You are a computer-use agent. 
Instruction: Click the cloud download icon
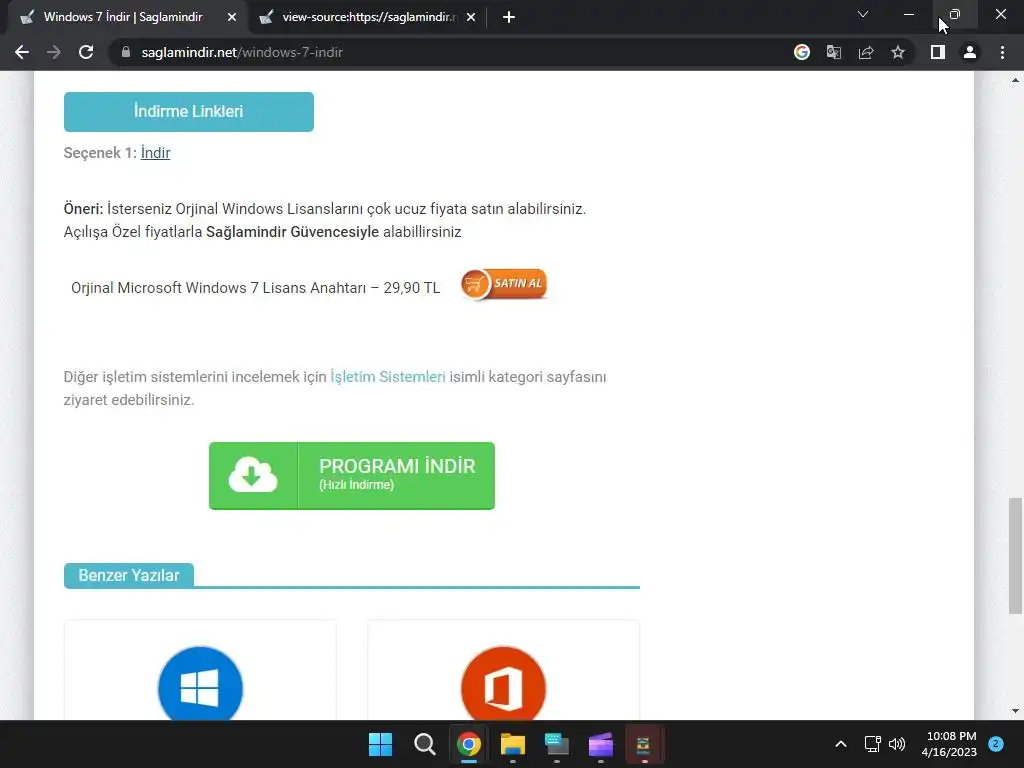pos(253,475)
